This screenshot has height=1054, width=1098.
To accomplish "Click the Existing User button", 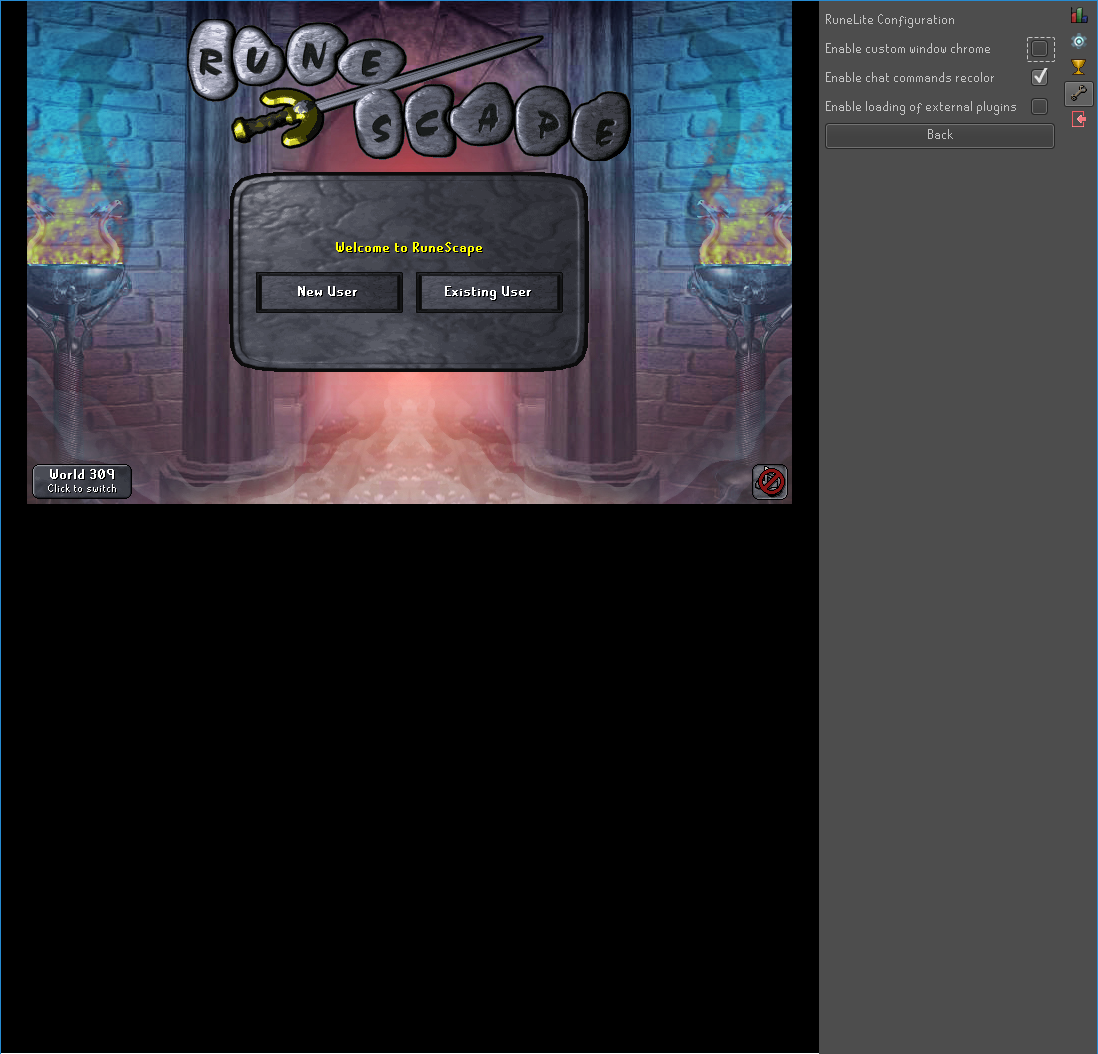I will 488,292.
